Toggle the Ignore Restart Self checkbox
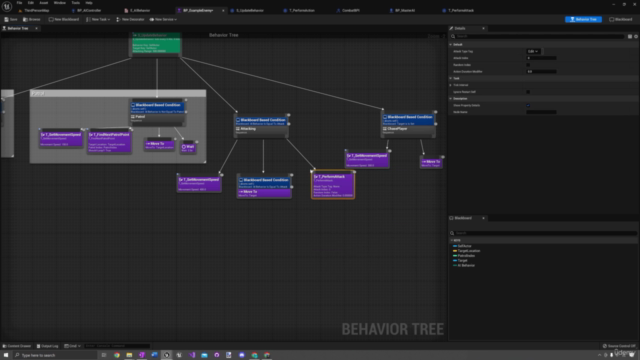 click(528, 92)
